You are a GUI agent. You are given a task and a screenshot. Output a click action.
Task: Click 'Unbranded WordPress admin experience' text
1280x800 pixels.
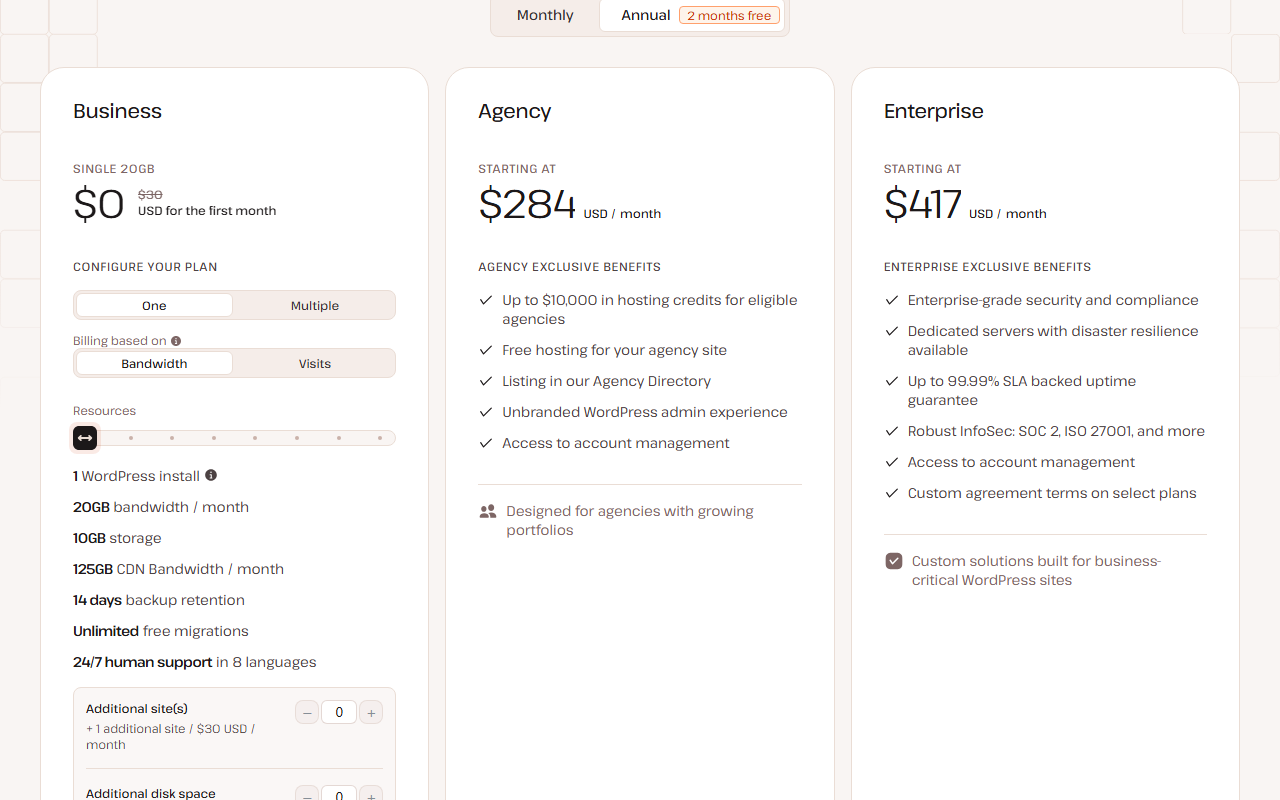coord(645,412)
